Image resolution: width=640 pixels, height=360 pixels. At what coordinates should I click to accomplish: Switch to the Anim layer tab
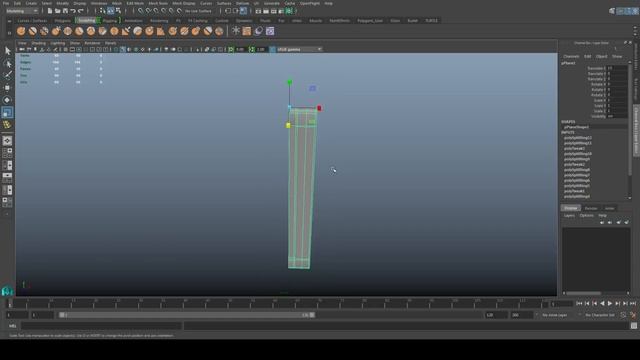609,208
